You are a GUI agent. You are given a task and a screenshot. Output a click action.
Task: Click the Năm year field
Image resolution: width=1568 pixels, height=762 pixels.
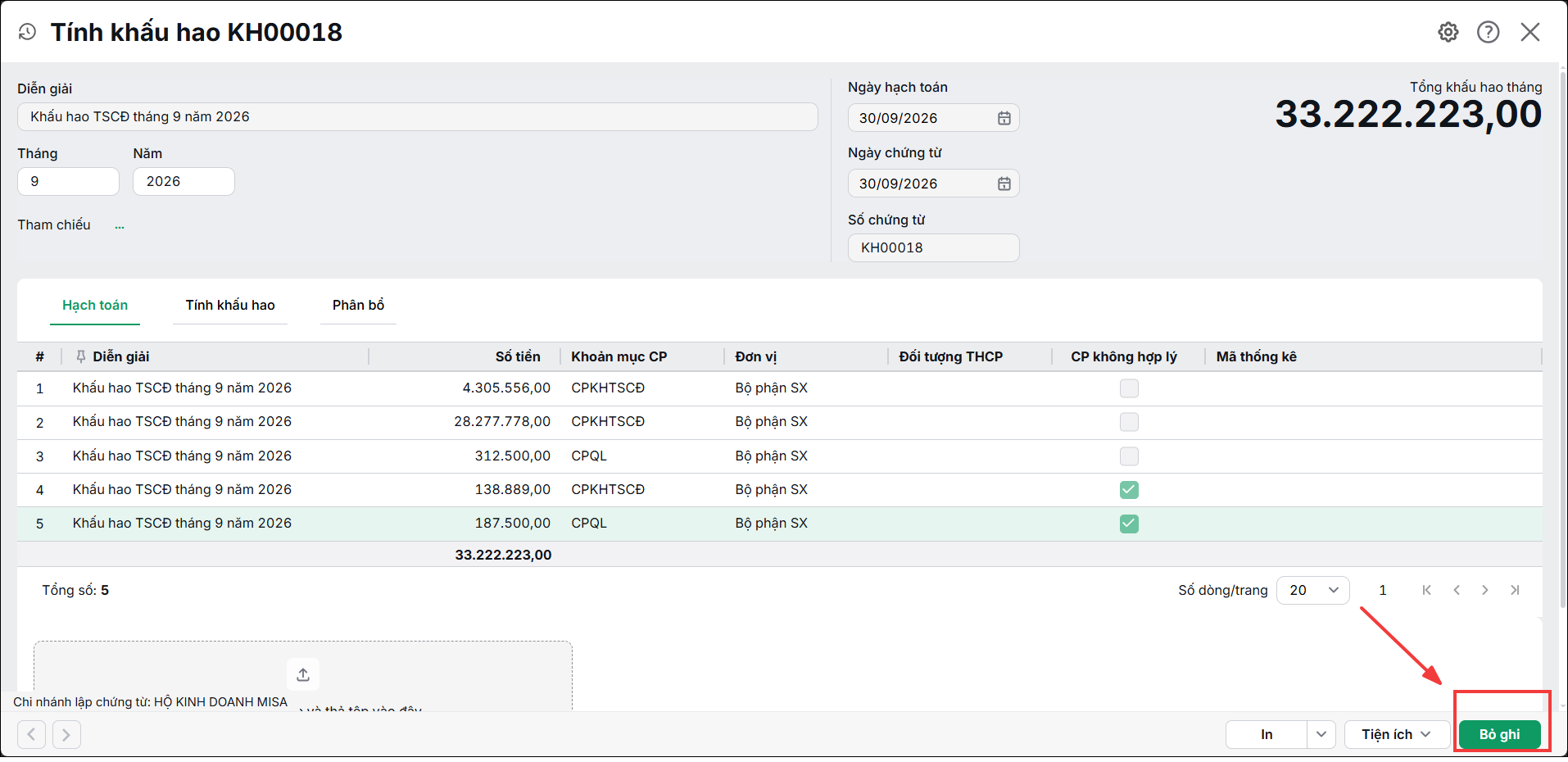(x=184, y=181)
